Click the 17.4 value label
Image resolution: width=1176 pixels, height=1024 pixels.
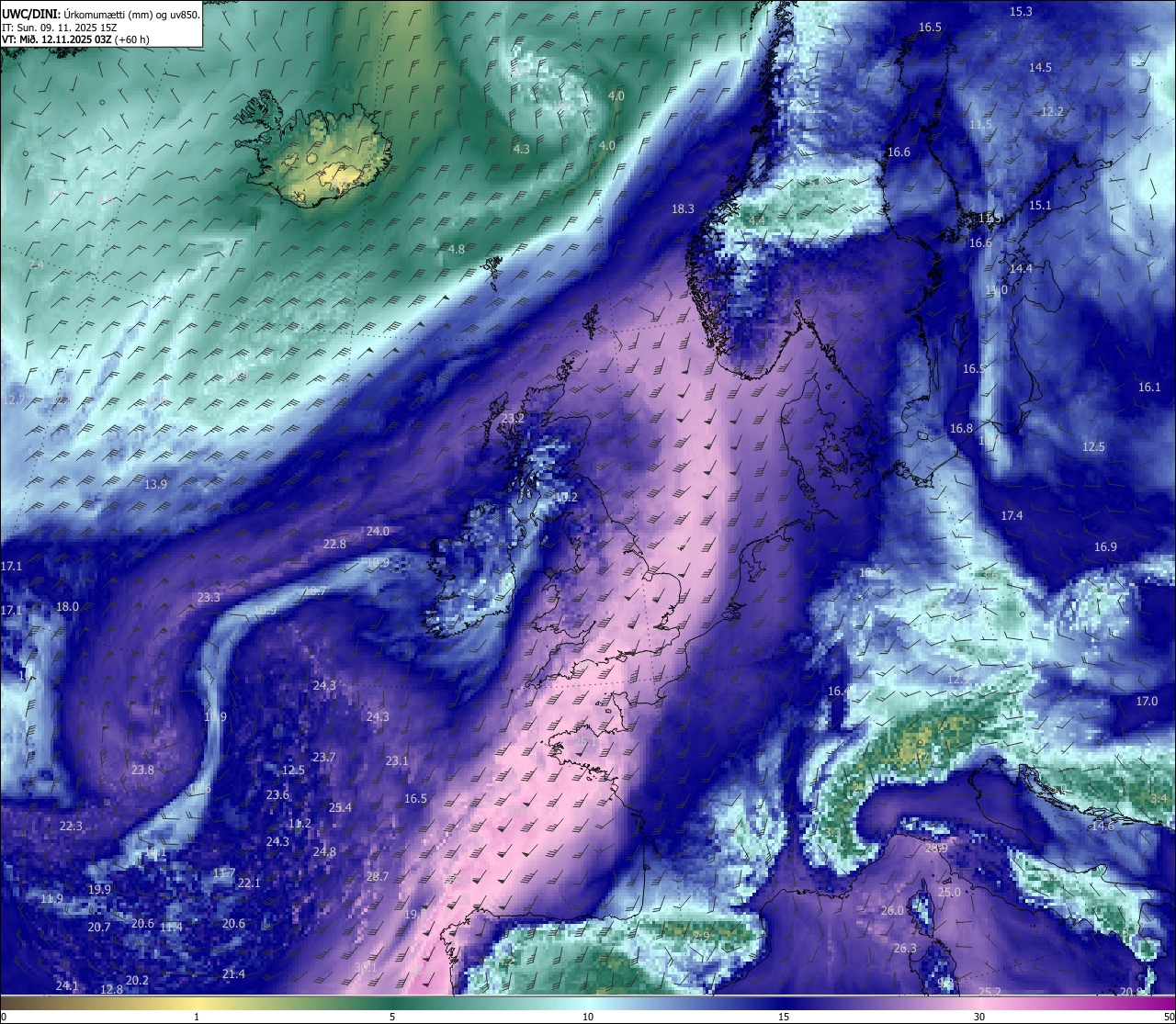(x=1012, y=516)
